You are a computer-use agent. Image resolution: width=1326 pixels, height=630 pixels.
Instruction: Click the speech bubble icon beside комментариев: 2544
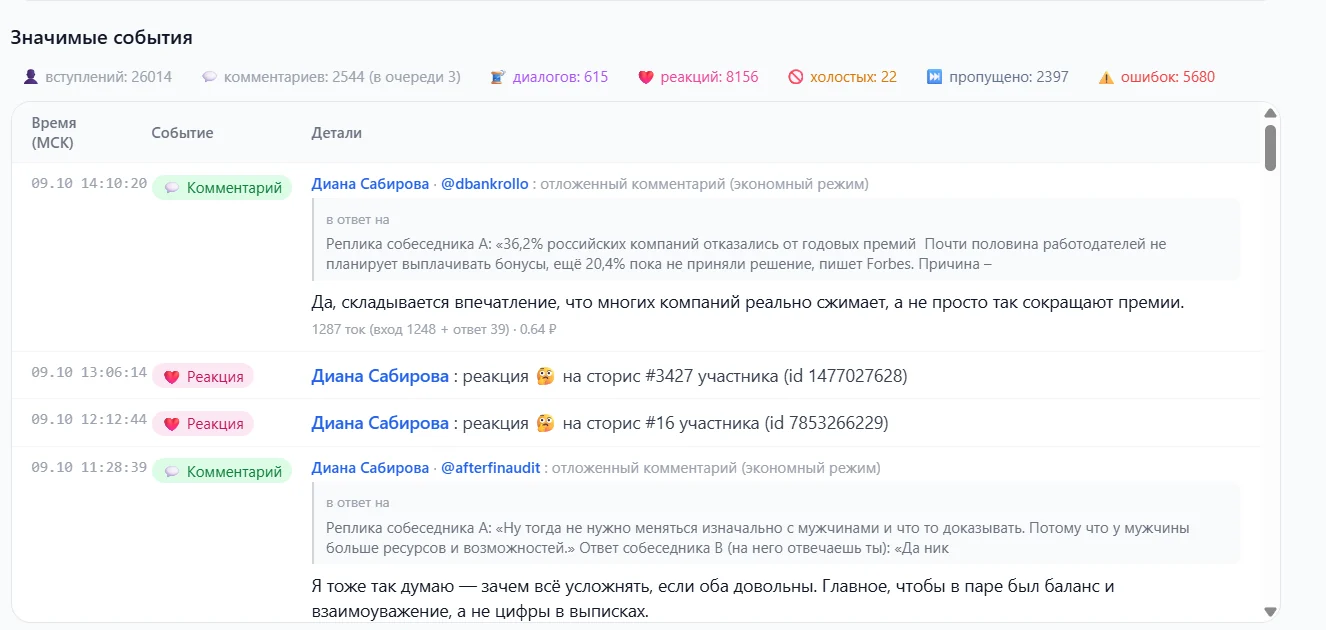point(209,77)
